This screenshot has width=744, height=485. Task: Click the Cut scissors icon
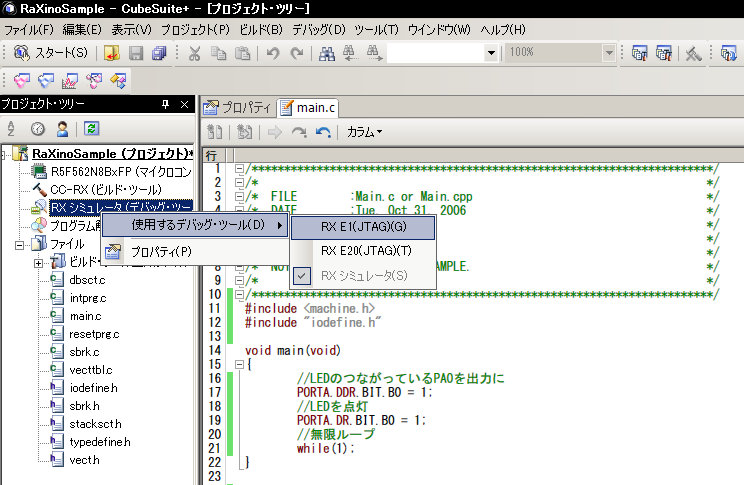[x=195, y=53]
